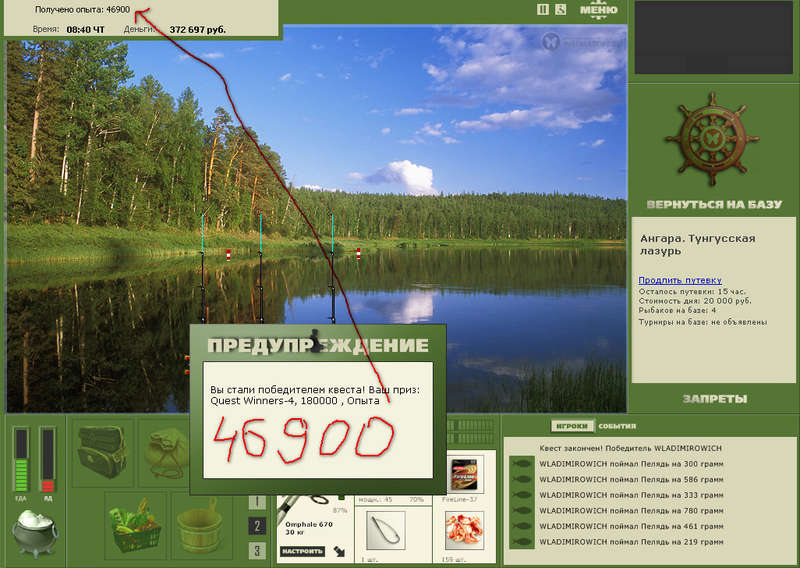Click ВЕРНУТЬСЯ НА БАЗУ label
The height and width of the screenshot is (568, 800).
[x=714, y=205]
